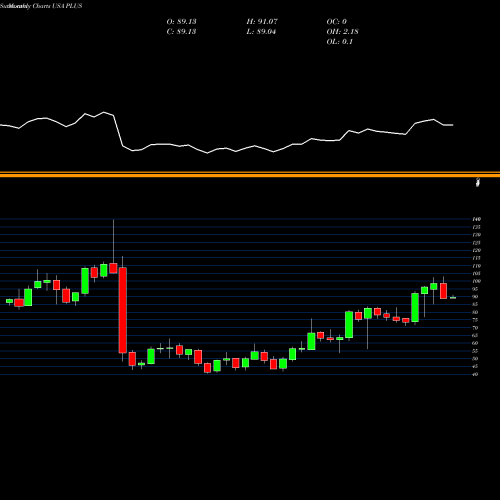Click the "Charts USA PLUS" title text
This screenshot has width=500, height=500.
[x=57, y=6]
